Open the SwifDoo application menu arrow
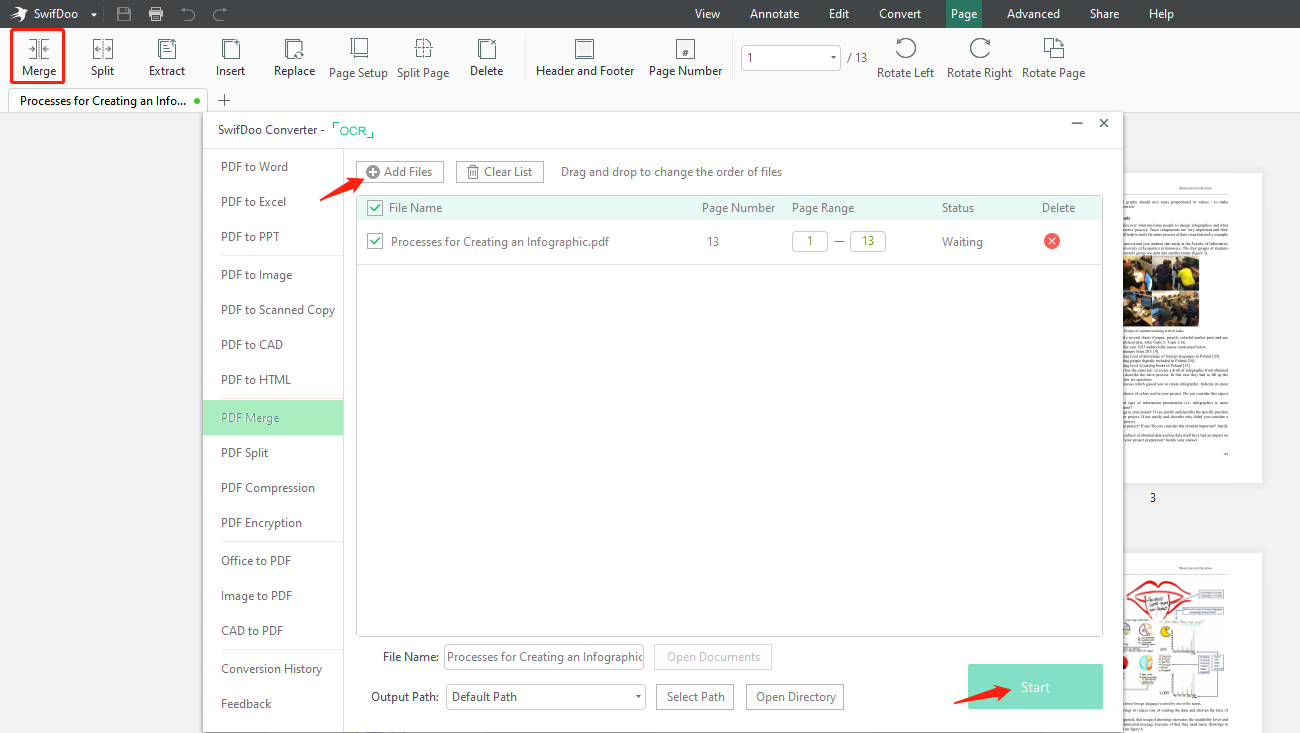 tap(93, 13)
